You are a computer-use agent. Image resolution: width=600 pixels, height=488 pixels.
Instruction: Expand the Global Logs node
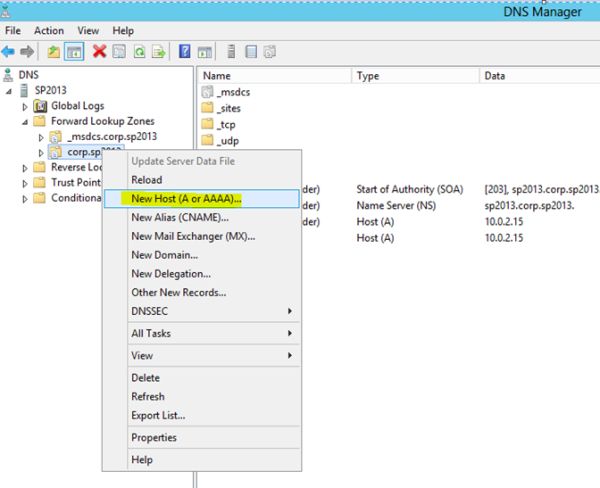pyautogui.click(x=25, y=106)
